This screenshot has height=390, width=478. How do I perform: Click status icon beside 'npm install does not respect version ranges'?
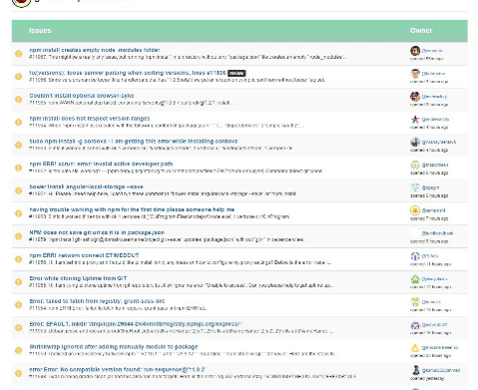[19, 122]
